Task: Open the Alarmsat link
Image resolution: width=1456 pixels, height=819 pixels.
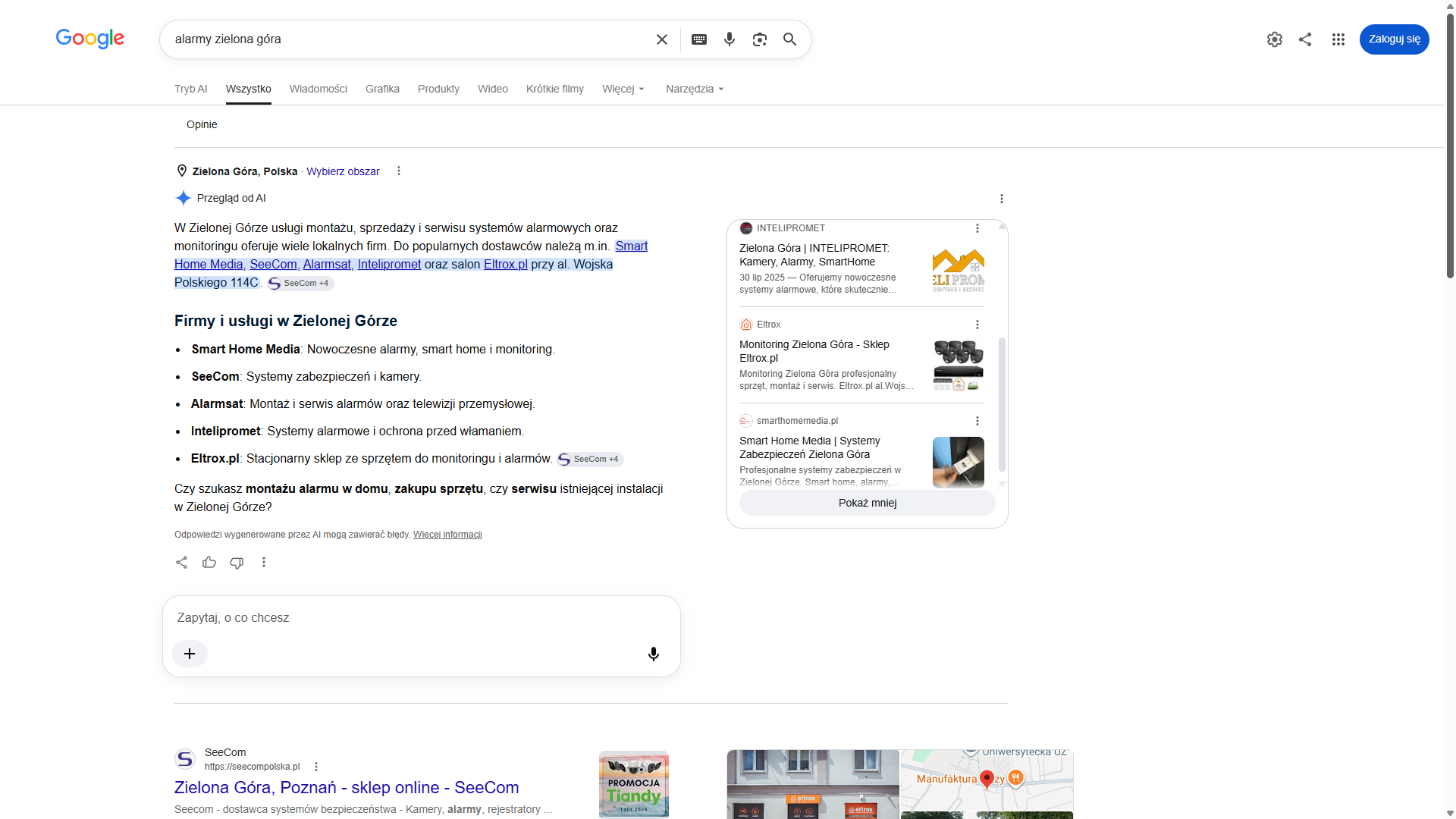Action: coord(327,264)
